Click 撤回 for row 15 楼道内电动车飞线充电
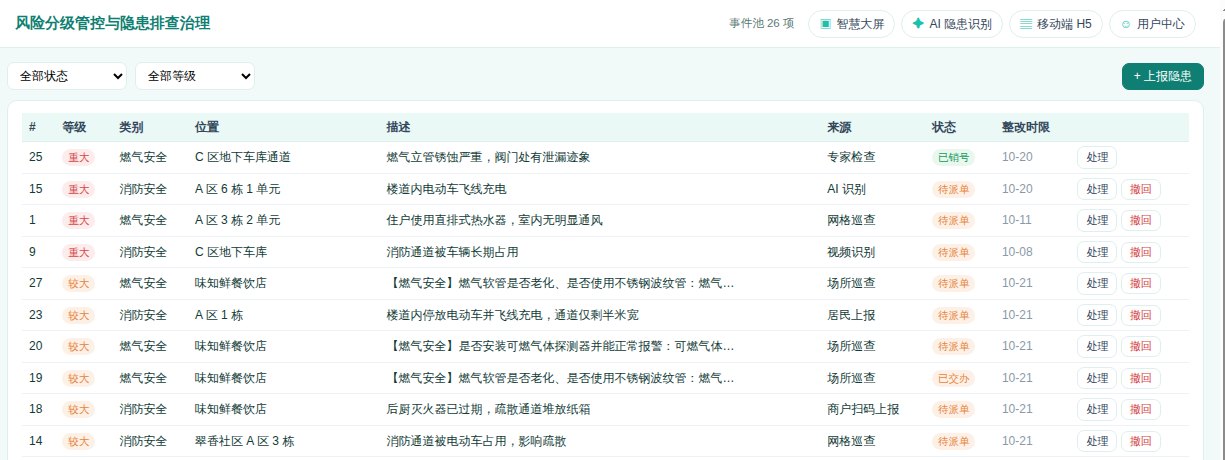Viewport: 1225px width, 460px height. (1141, 189)
